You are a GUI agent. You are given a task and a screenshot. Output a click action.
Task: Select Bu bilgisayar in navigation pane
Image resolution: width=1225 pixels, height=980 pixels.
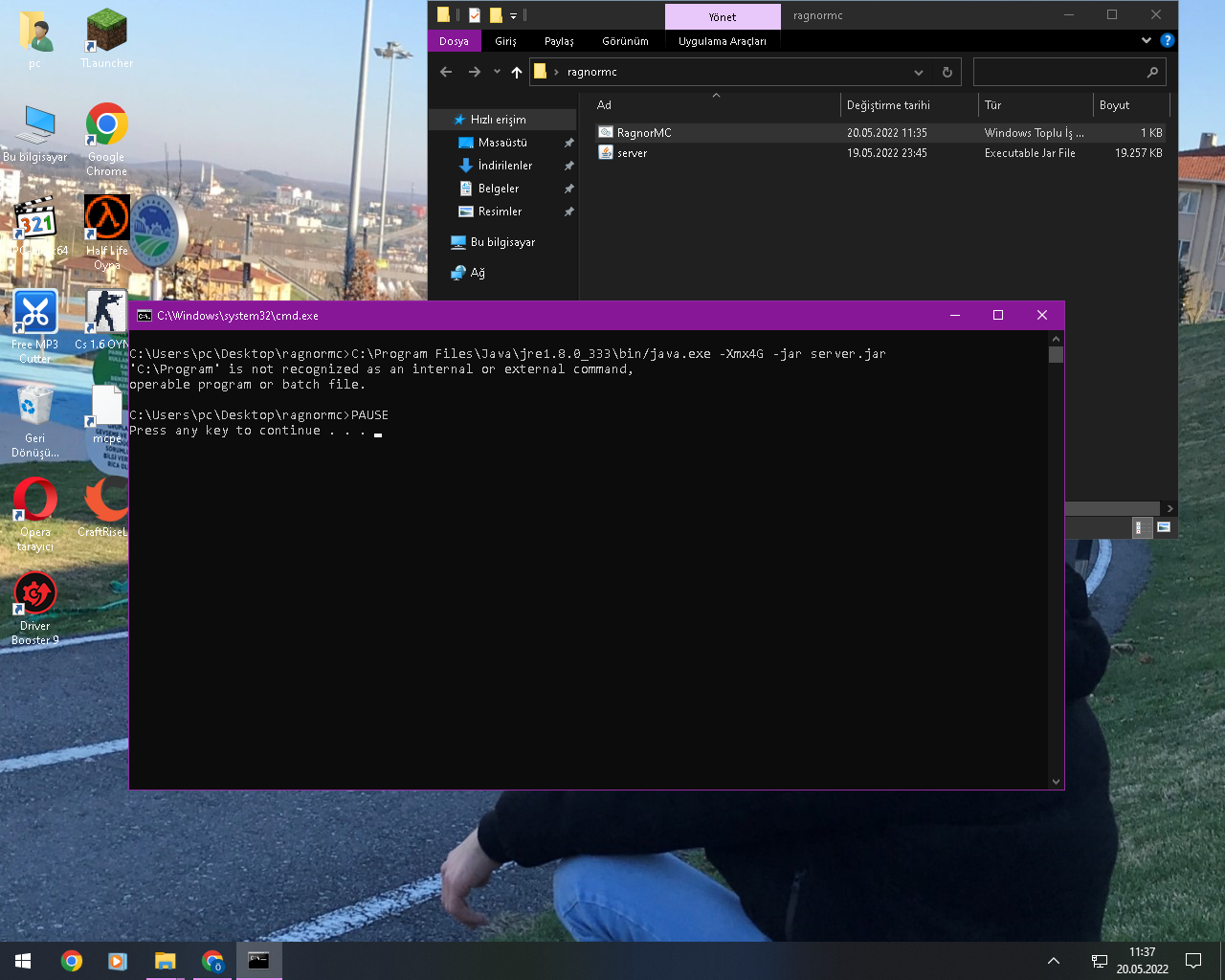502,242
